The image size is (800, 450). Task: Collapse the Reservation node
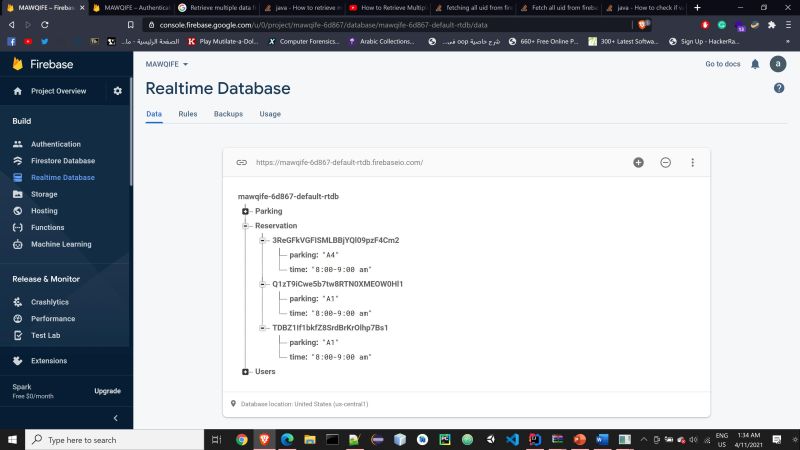pyautogui.click(x=245, y=226)
